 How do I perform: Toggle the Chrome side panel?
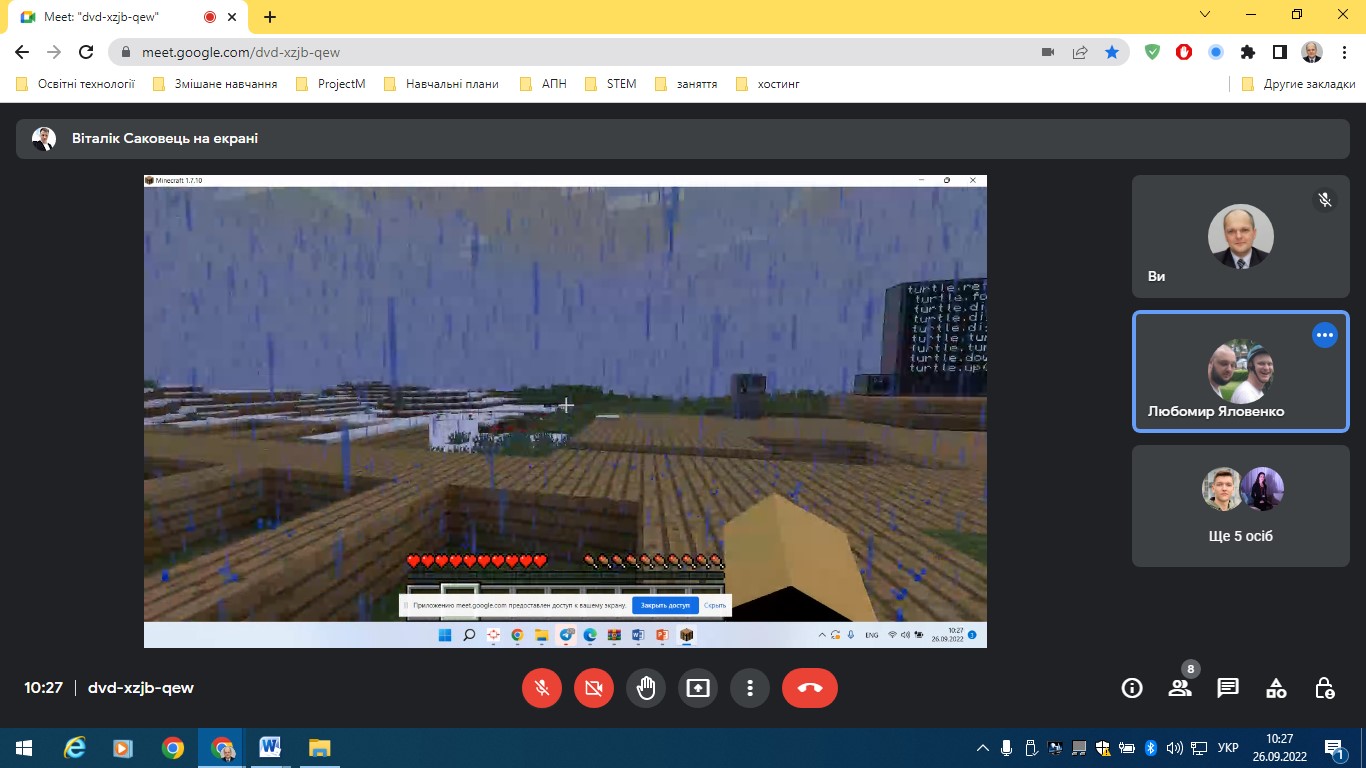click(x=1279, y=52)
